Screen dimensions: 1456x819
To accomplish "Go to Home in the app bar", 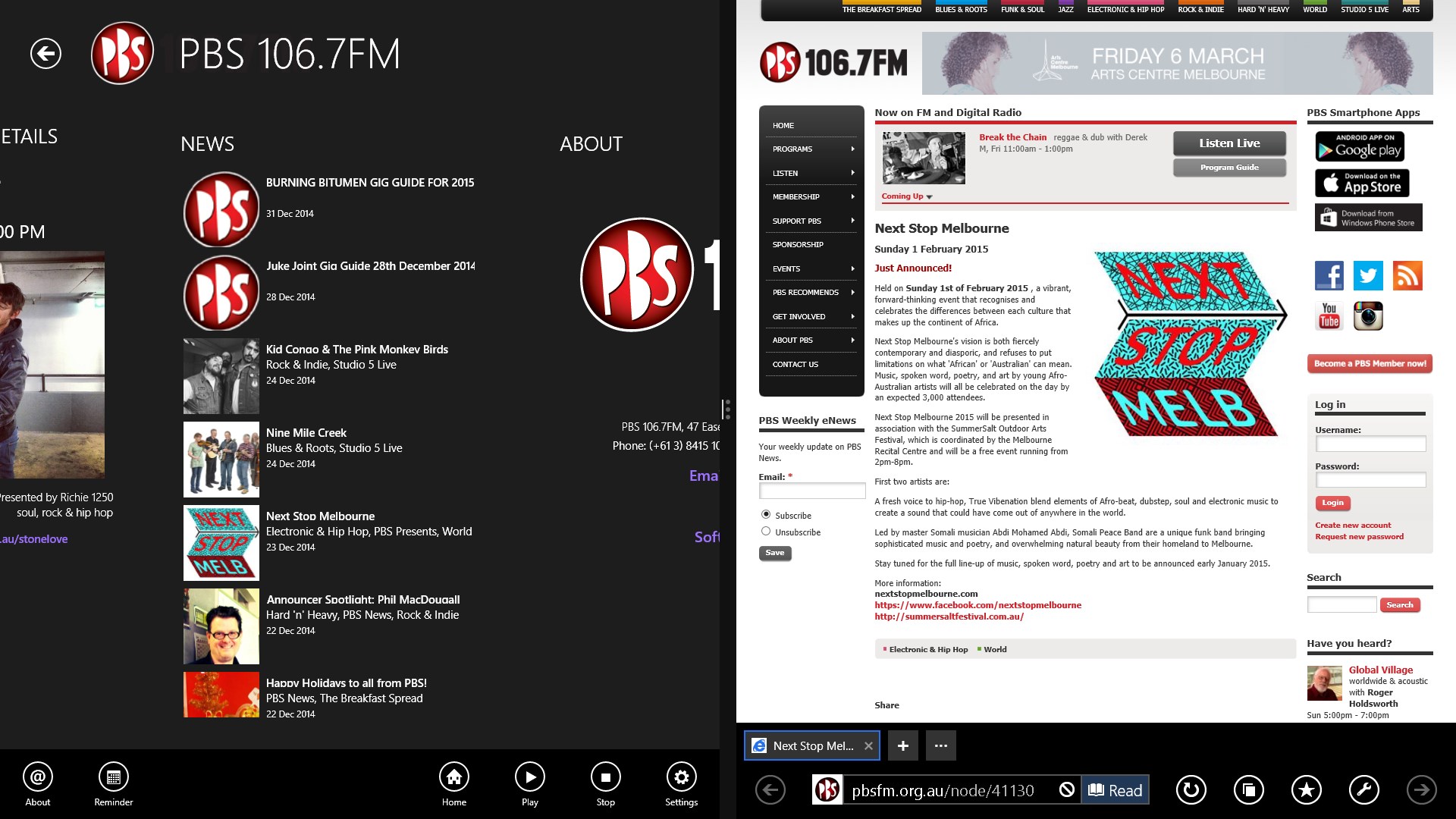I will (454, 784).
